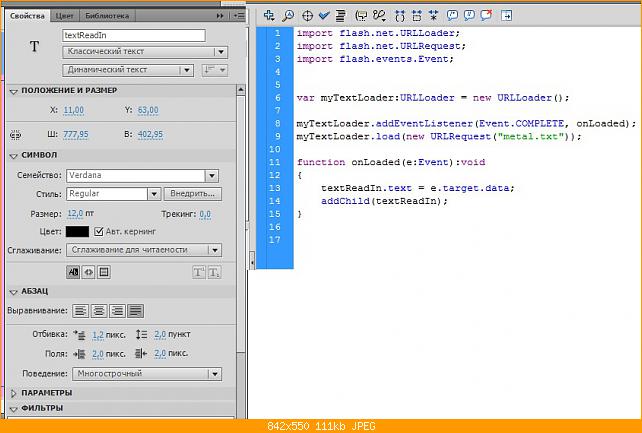This screenshot has height=433, width=642.
Task: Click Insert target path crosshair icon
Action: click(x=307, y=16)
